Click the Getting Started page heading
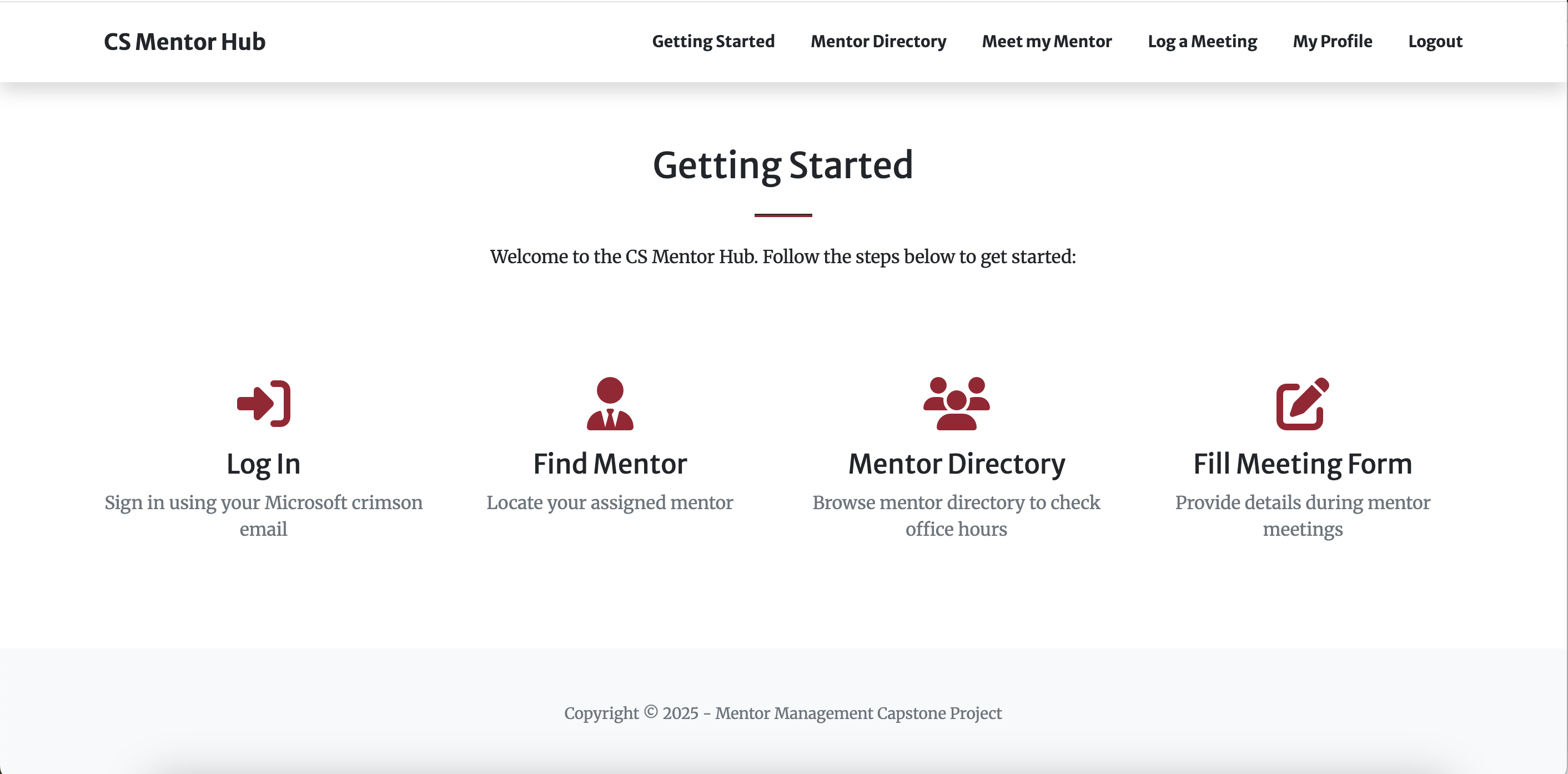Viewport: 1568px width, 774px height. click(783, 164)
